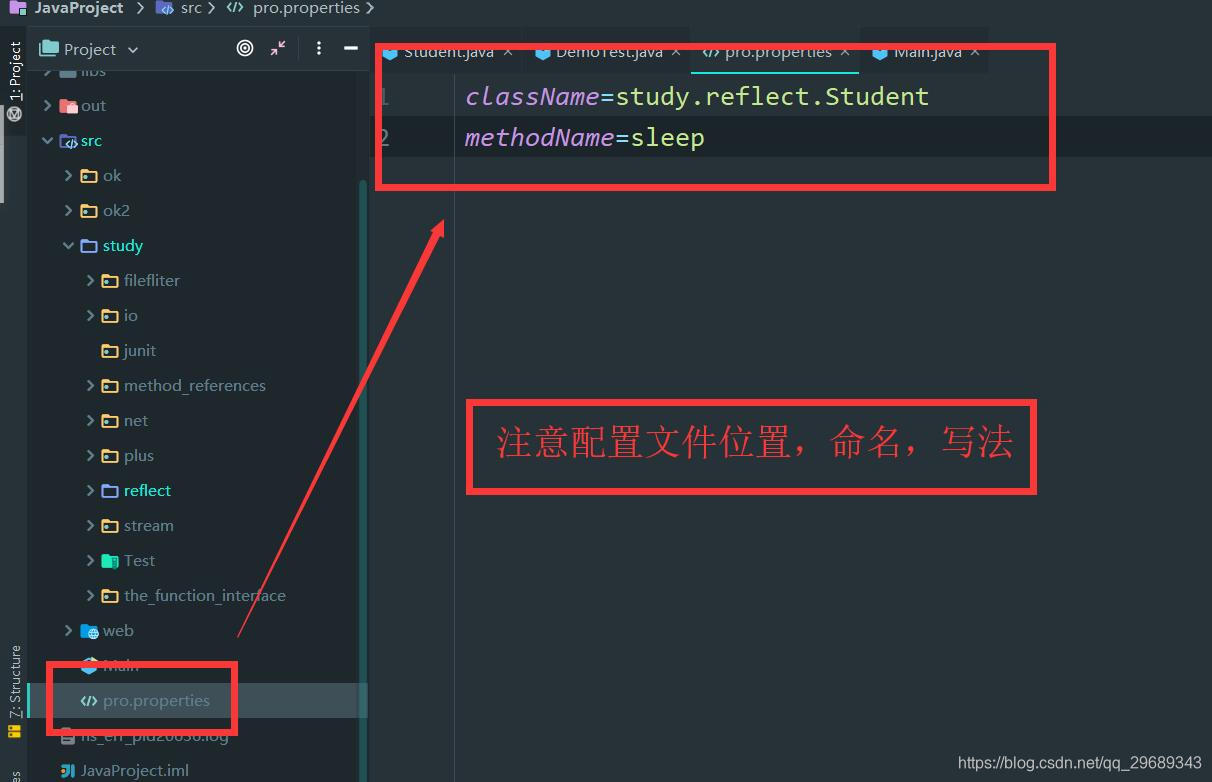
Task: Select the study package name
Action: (x=123, y=245)
